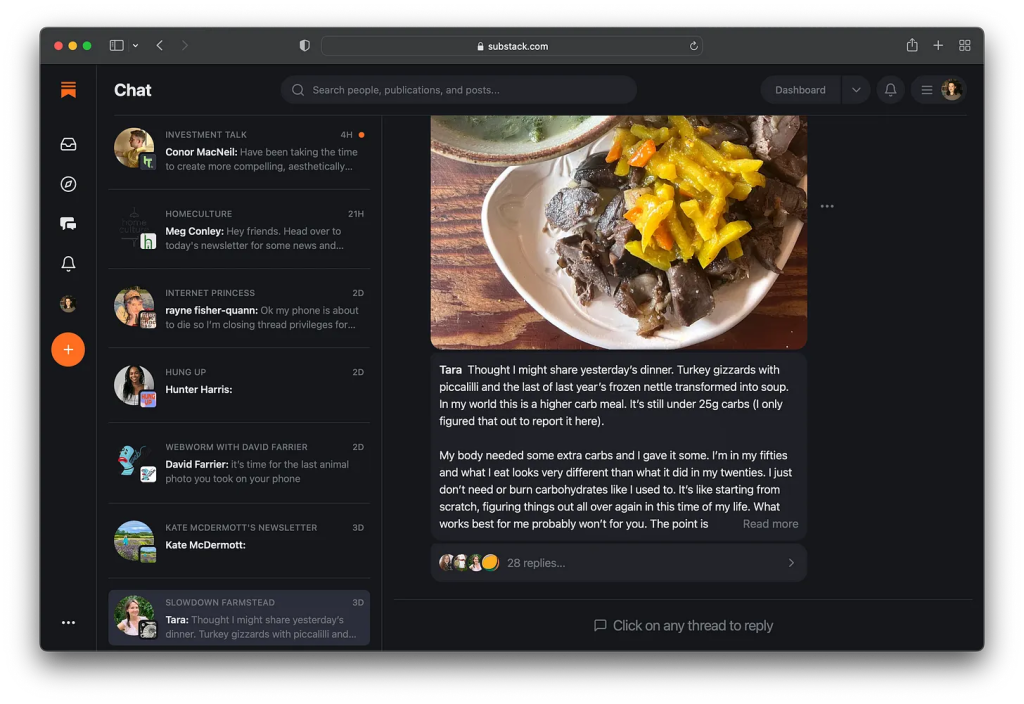The height and width of the screenshot is (704, 1024).
Task: Open the notifications bell next to Dashboard
Action: coord(890,89)
